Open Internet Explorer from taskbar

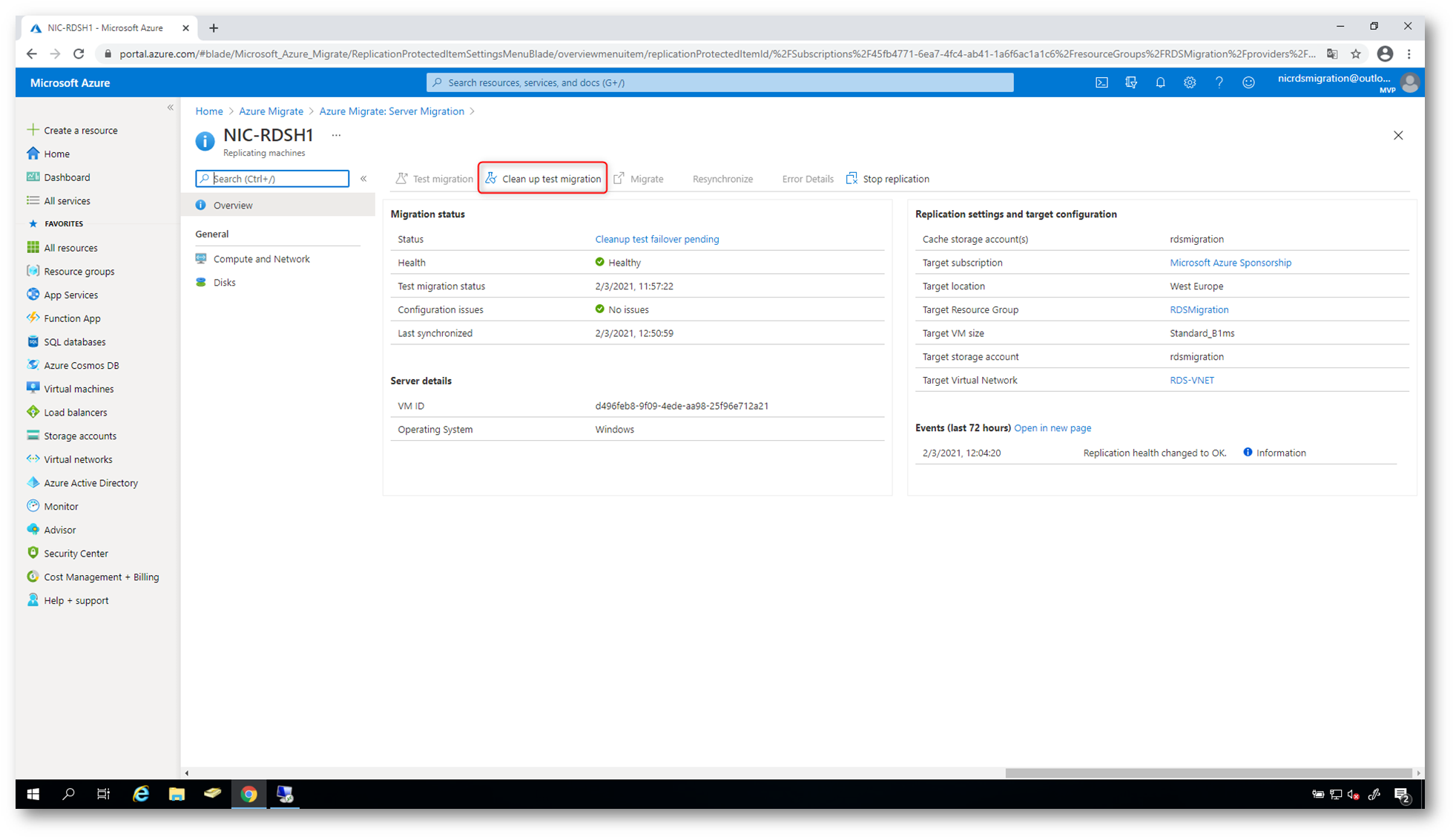tap(141, 794)
